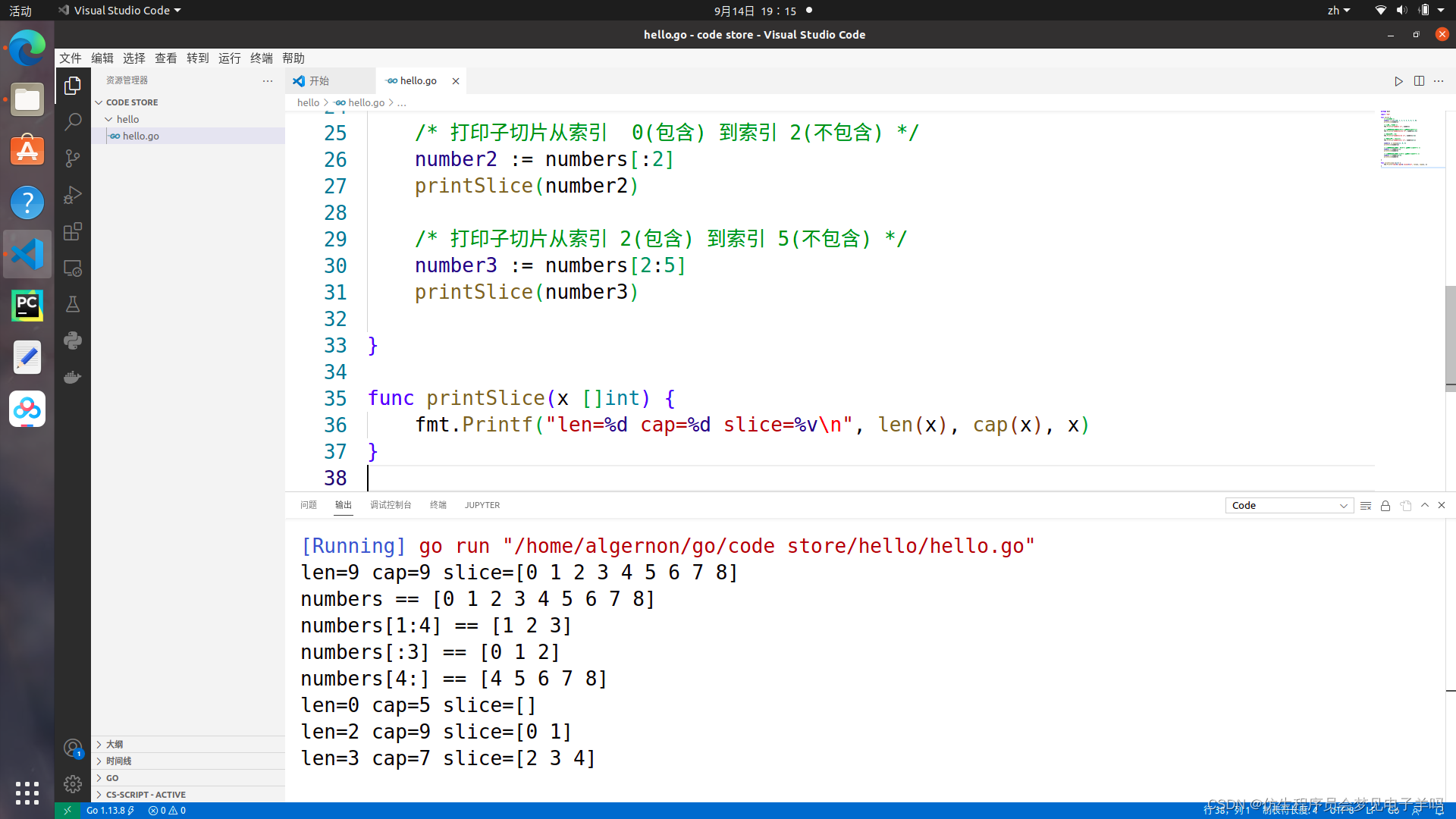
Task: Open Ubuntu Software from the dock
Action: tap(27, 151)
